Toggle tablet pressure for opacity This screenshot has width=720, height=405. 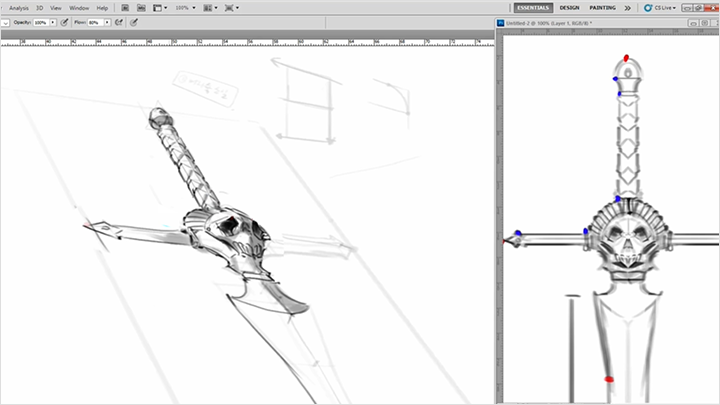pos(64,22)
